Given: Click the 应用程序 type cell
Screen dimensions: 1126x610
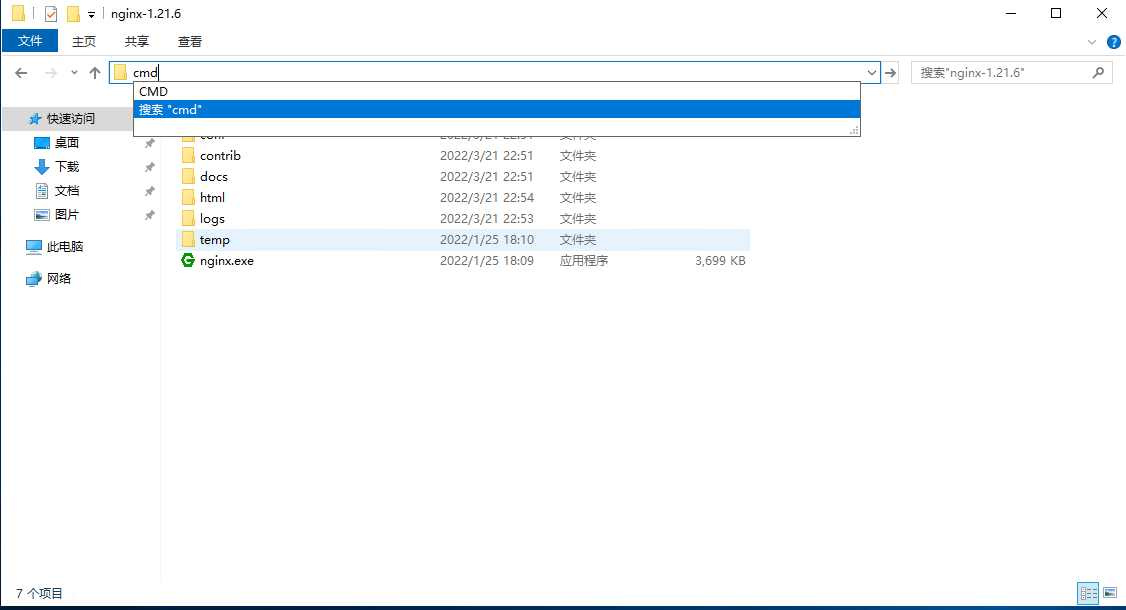Looking at the screenshot, I should (x=584, y=260).
